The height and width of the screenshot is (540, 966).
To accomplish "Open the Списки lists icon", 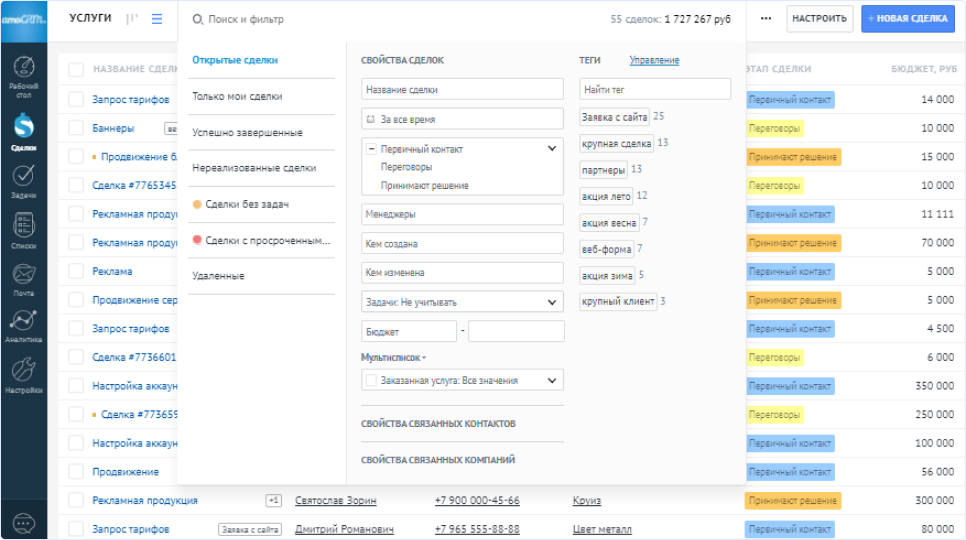I will click(23, 231).
